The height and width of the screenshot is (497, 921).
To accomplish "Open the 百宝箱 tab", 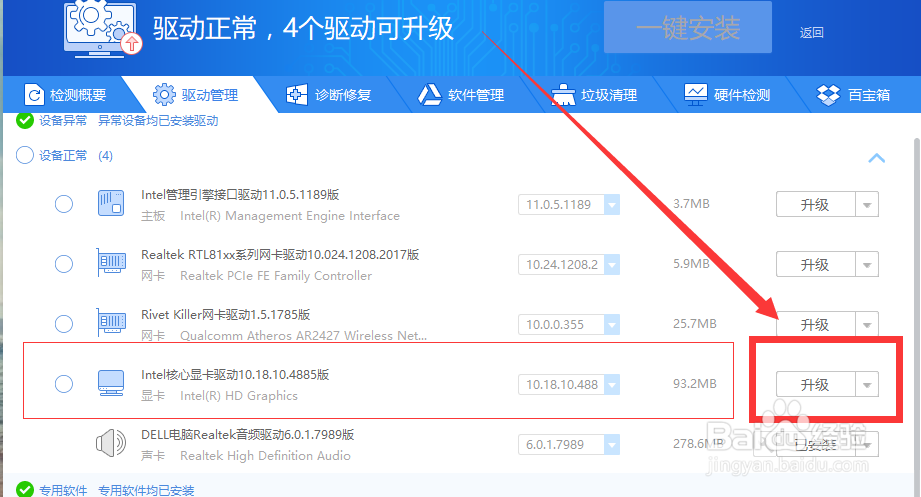I will coord(853,95).
